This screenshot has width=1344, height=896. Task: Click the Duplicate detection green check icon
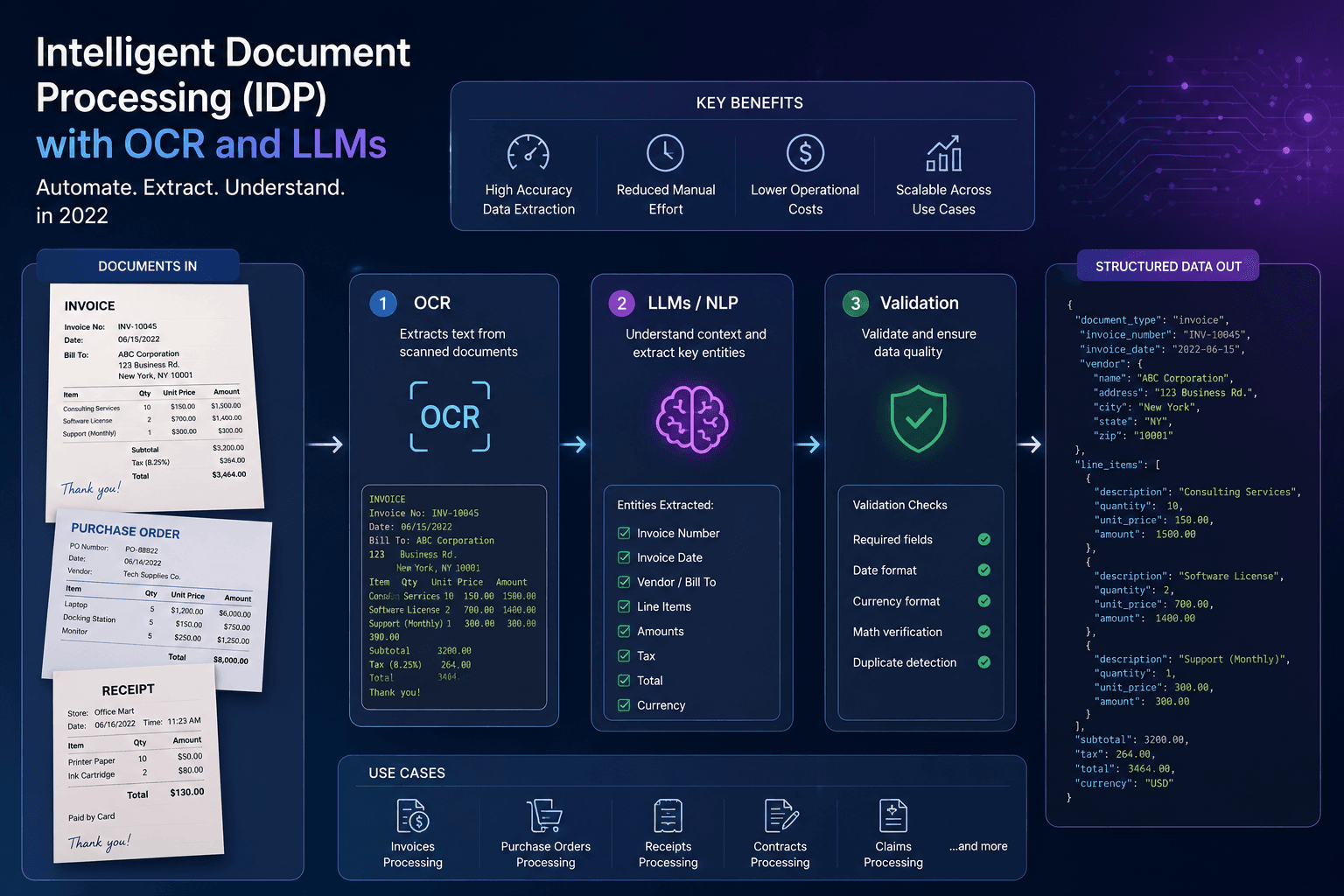pos(984,662)
